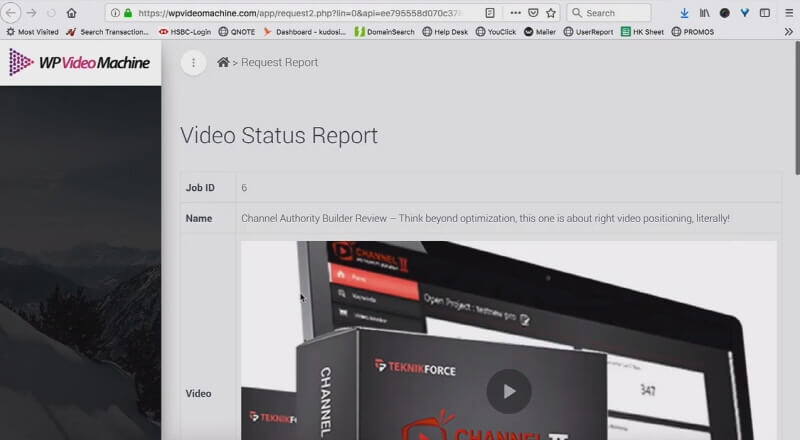Open page actions three-dots menu

coord(515,13)
